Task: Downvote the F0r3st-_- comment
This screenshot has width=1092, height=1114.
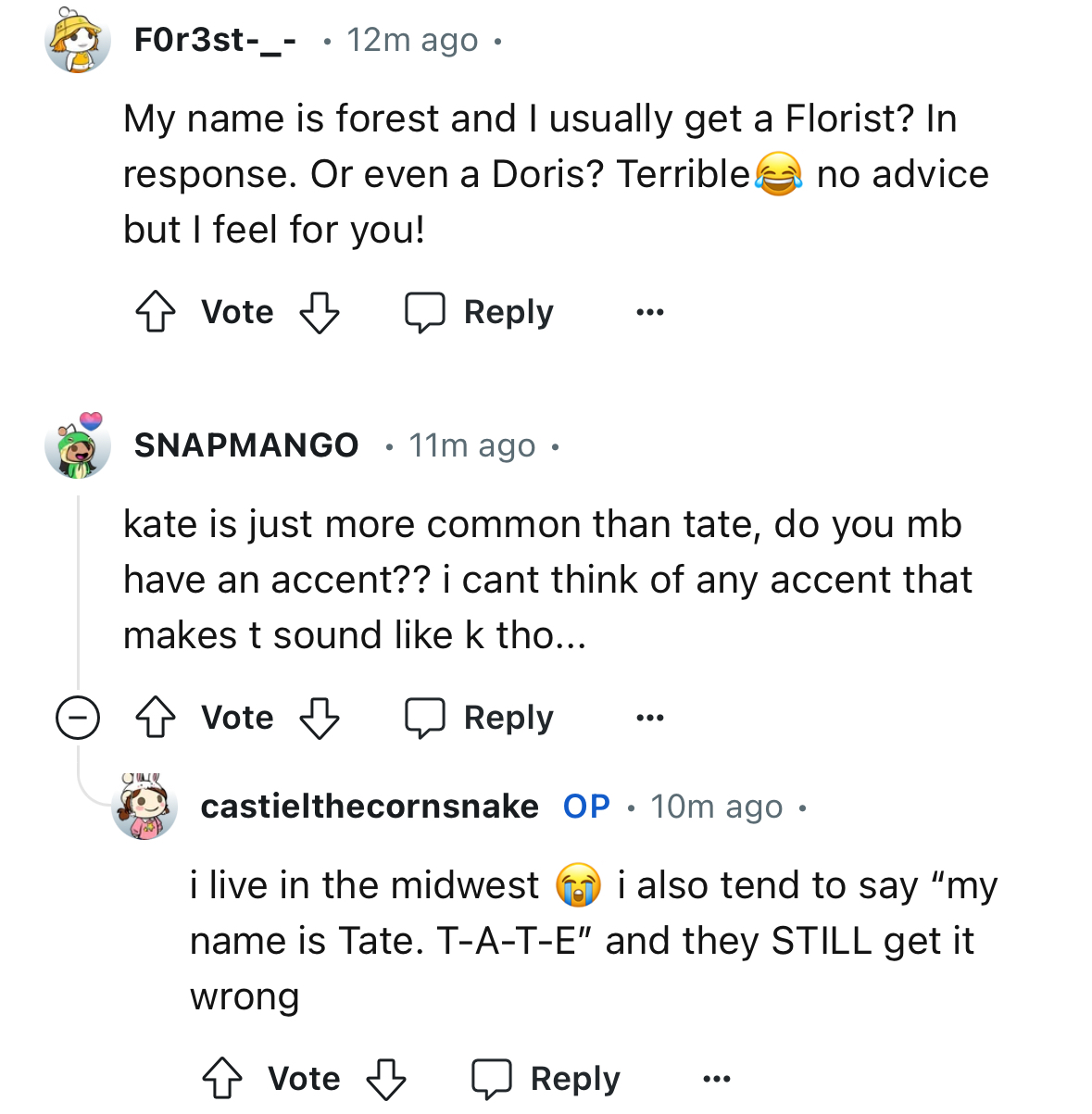Action: click(320, 312)
